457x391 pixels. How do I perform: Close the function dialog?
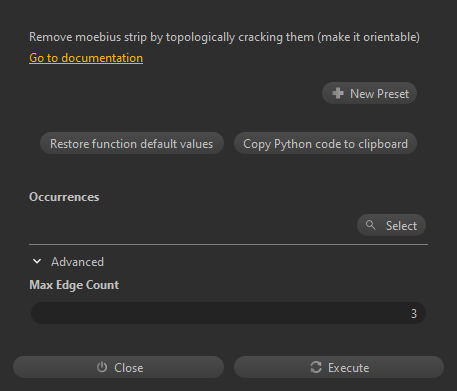pyautogui.click(x=118, y=367)
